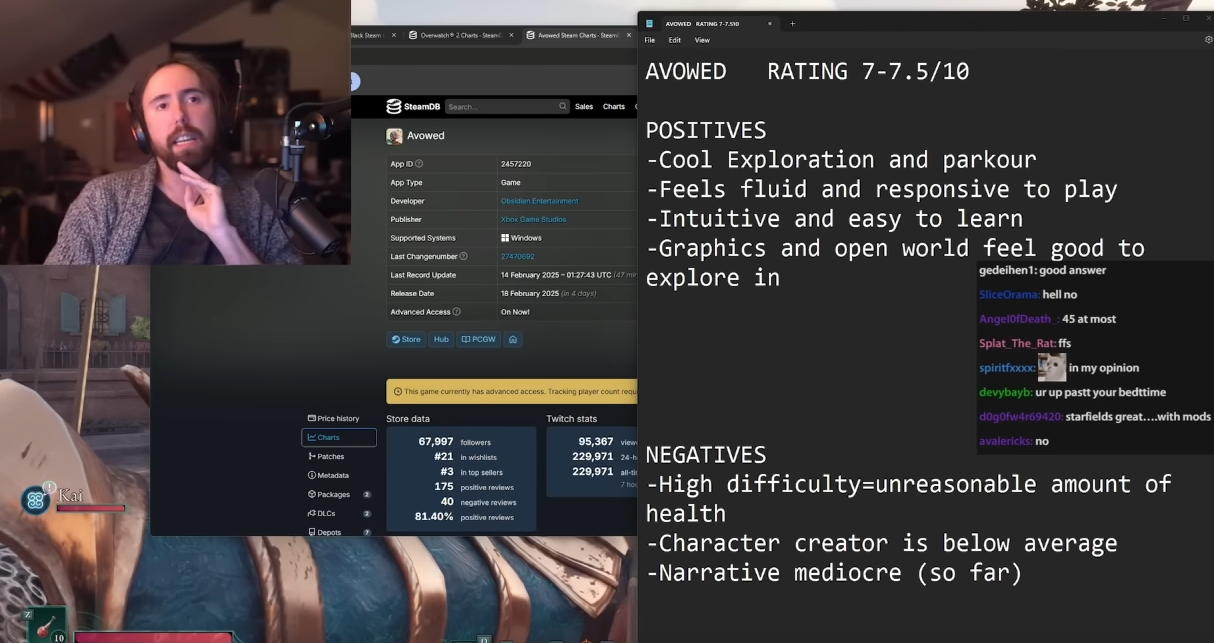Click the #21 in wishlists value
This screenshot has width=1214, height=643.
pyautogui.click(x=443, y=456)
